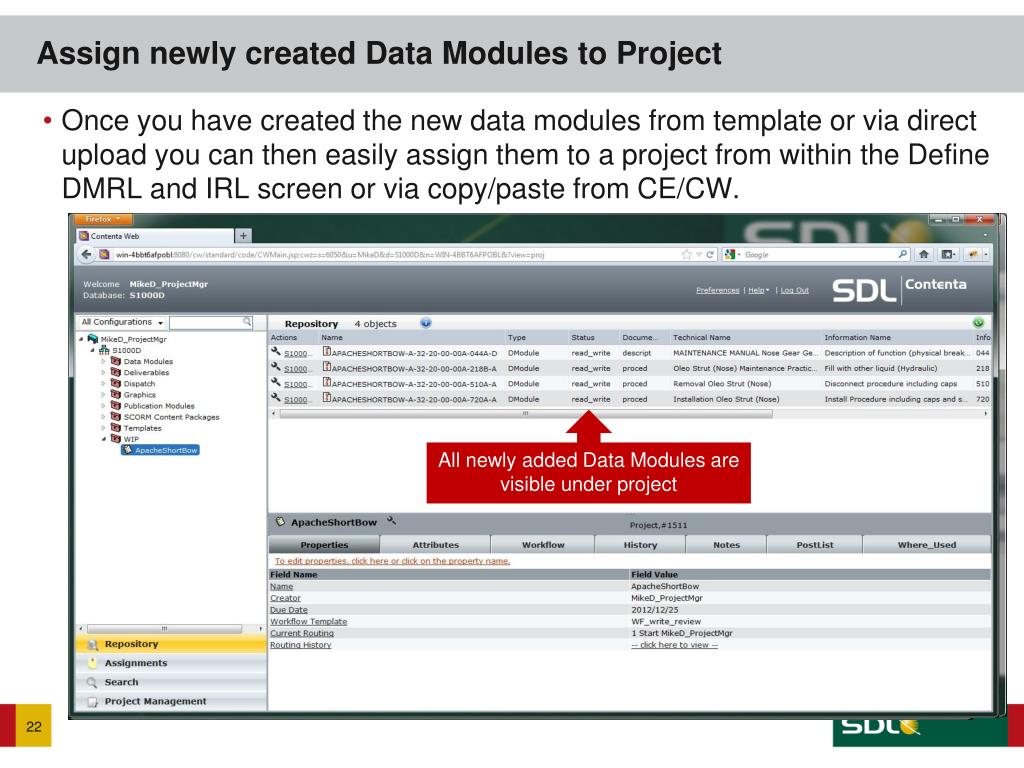Switch to the Properties tab
This screenshot has height=768, width=1024.
pyautogui.click(x=324, y=545)
